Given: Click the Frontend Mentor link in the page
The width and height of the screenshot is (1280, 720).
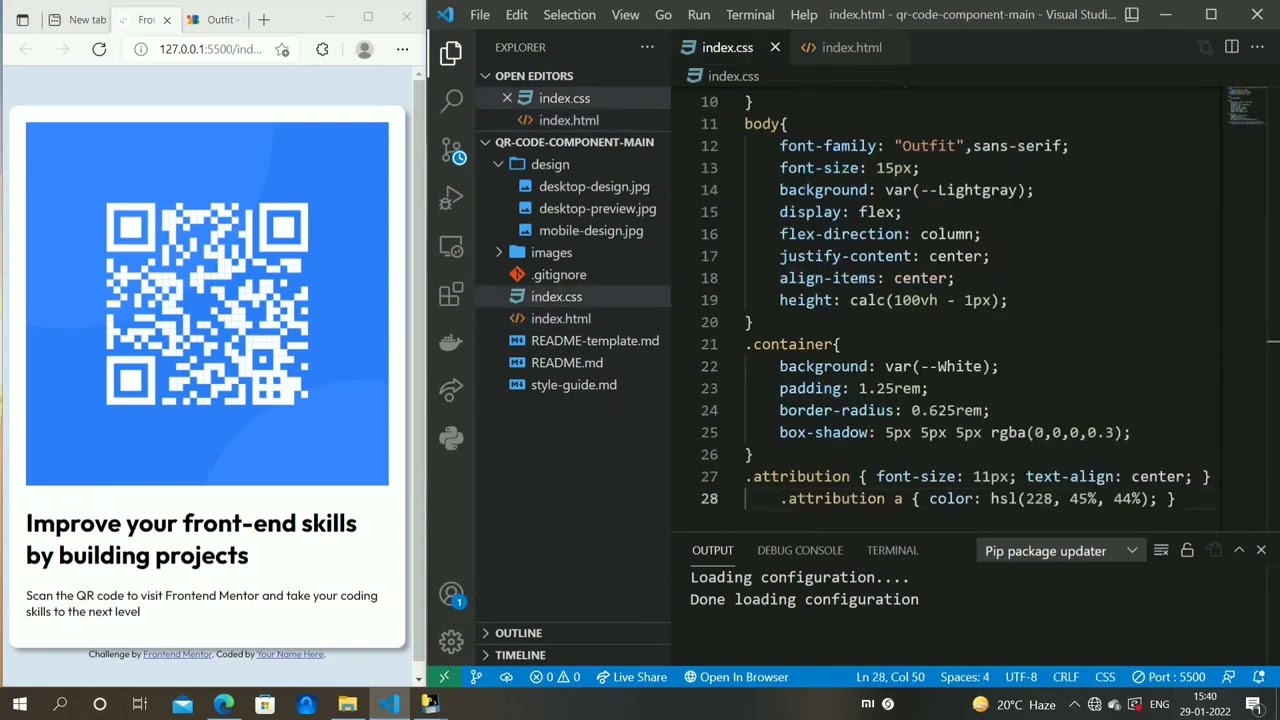Looking at the screenshot, I should pos(177,654).
